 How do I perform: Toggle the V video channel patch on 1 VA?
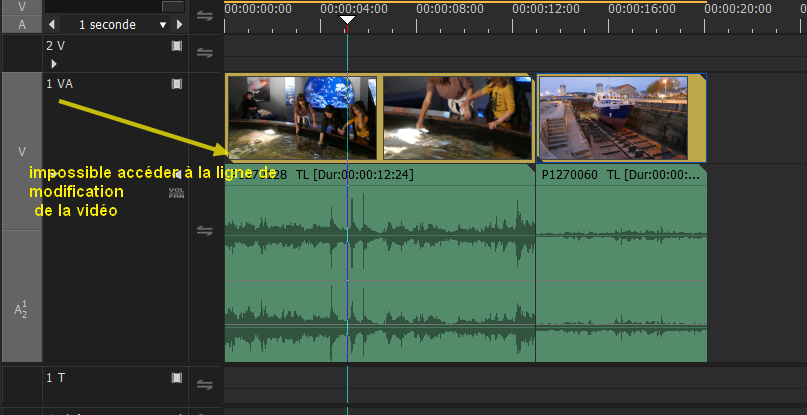point(21,152)
